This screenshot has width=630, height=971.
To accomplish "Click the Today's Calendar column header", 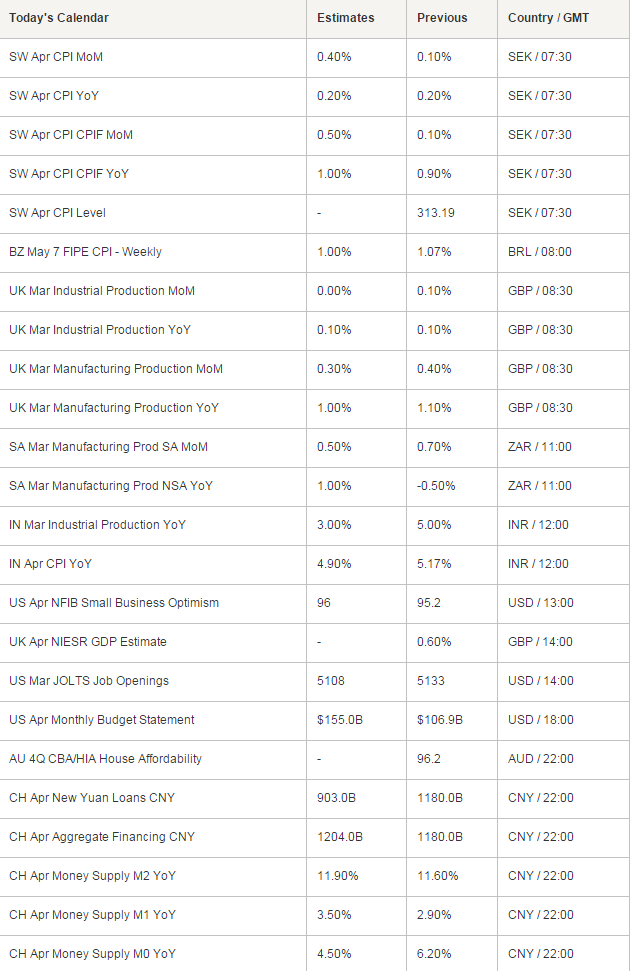I will (59, 18).
